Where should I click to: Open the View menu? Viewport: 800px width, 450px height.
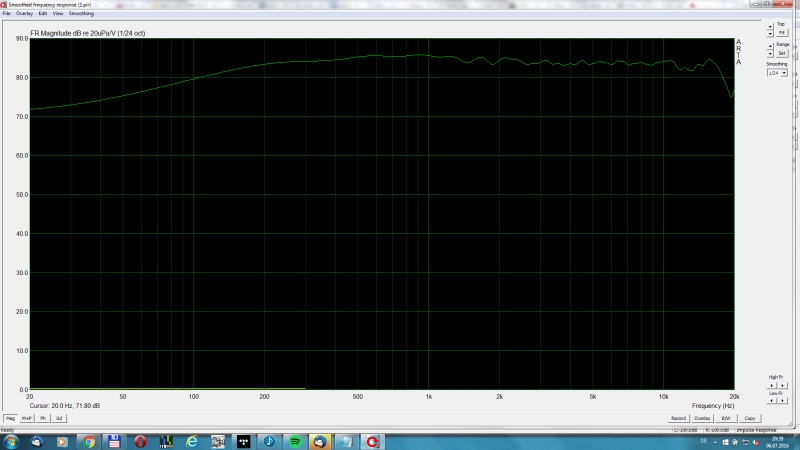pyautogui.click(x=58, y=14)
